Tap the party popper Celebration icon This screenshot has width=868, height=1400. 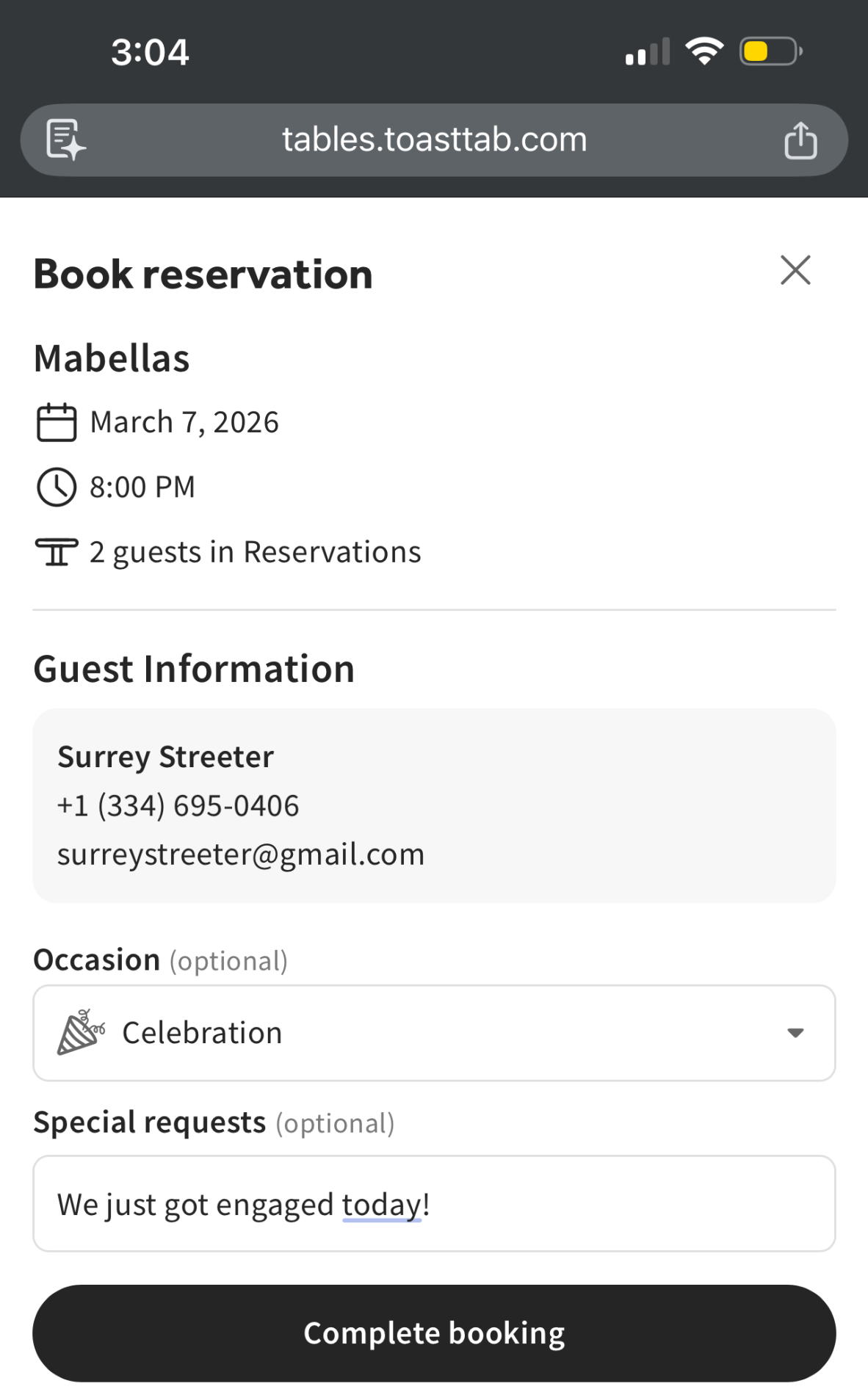(81, 1032)
